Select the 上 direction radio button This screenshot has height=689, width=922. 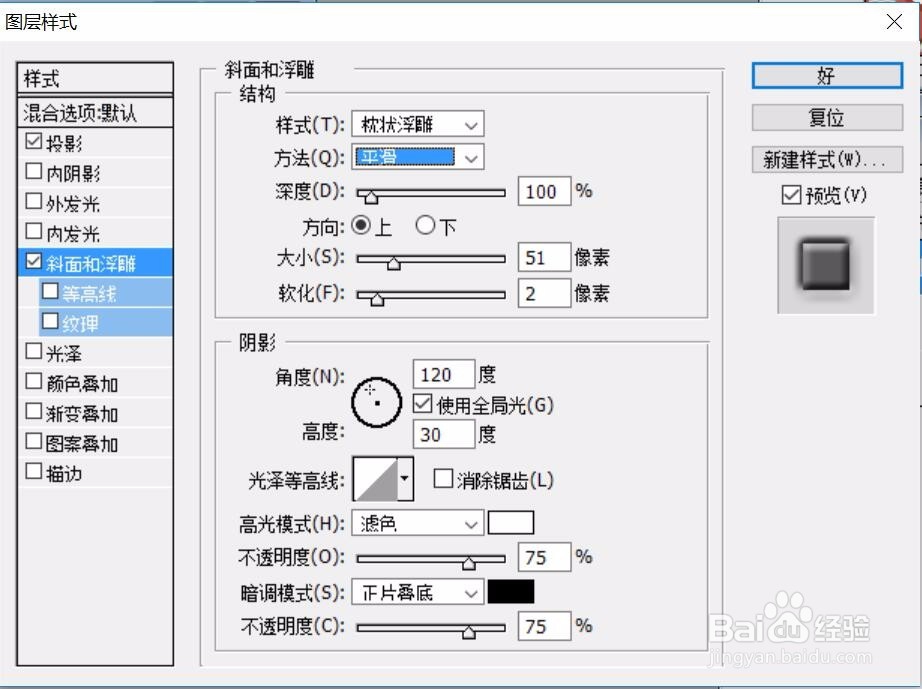pos(361,225)
